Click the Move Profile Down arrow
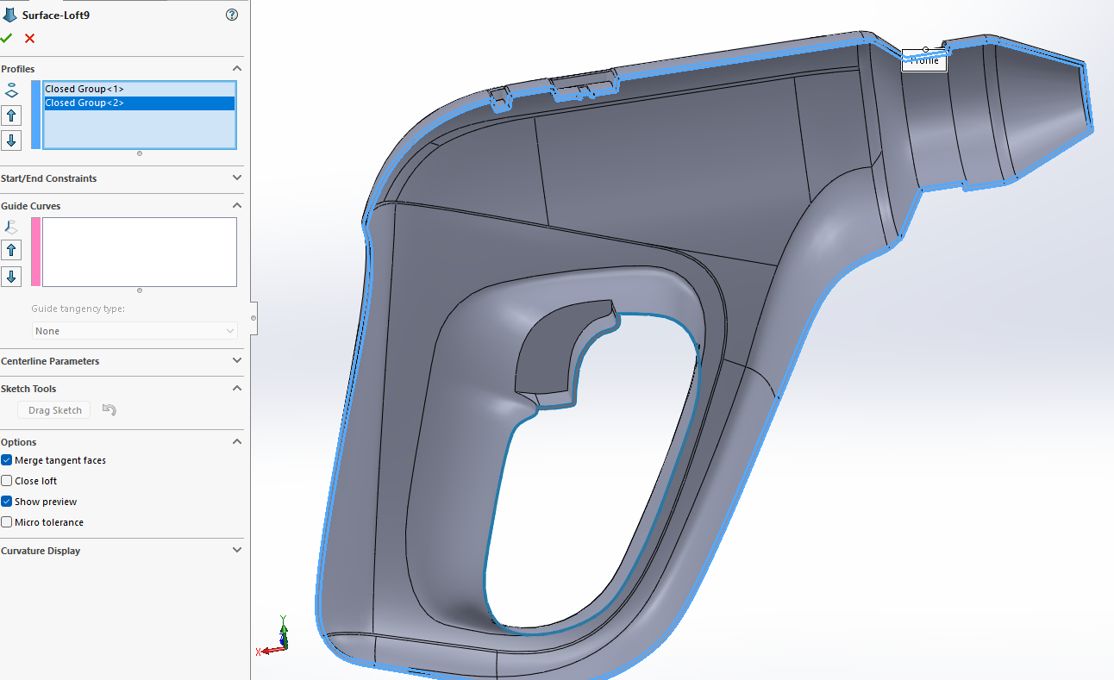The height and width of the screenshot is (680, 1114). [12, 140]
